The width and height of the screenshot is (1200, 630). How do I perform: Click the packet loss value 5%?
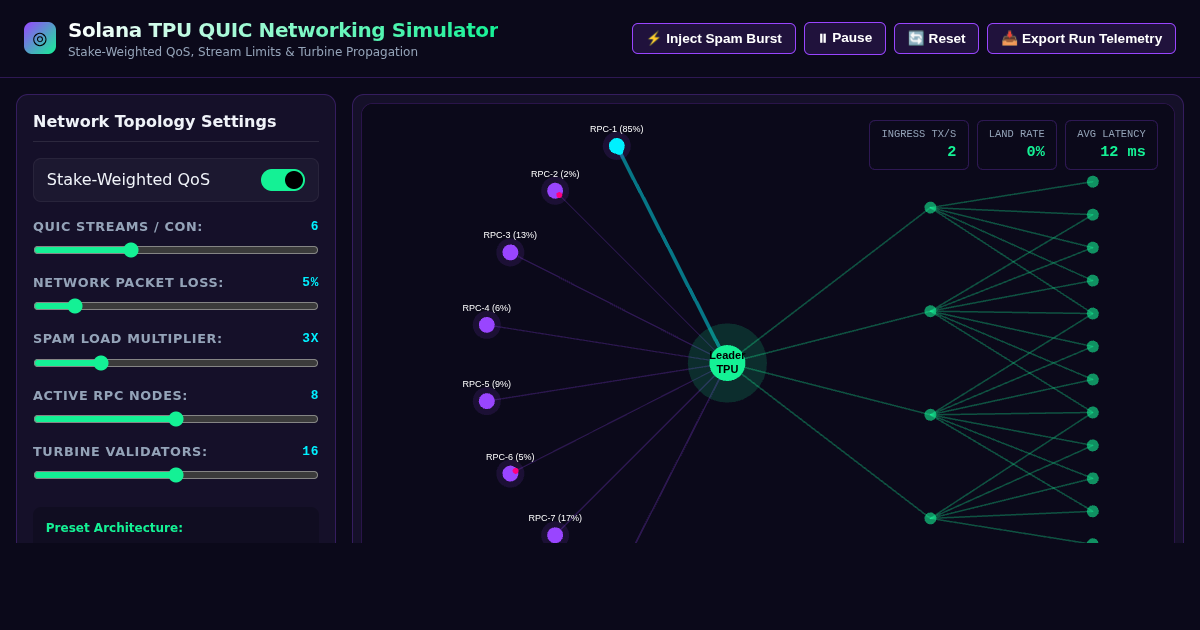click(x=310, y=282)
